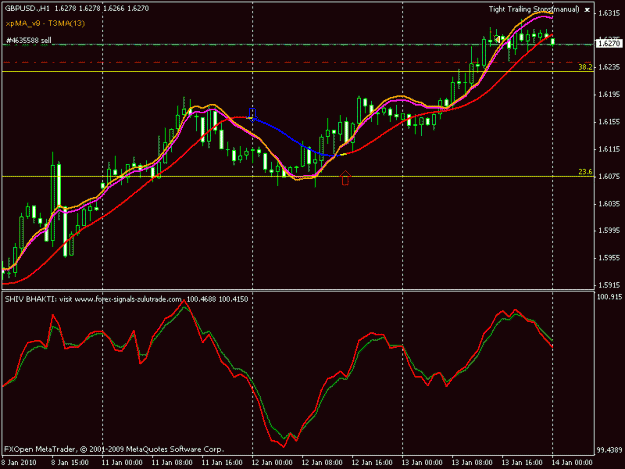Image resolution: width=625 pixels, height=469 pixels.
Task: Click the x icon beside Tight Trailing Stop label
Action: [x=587, y=10]
